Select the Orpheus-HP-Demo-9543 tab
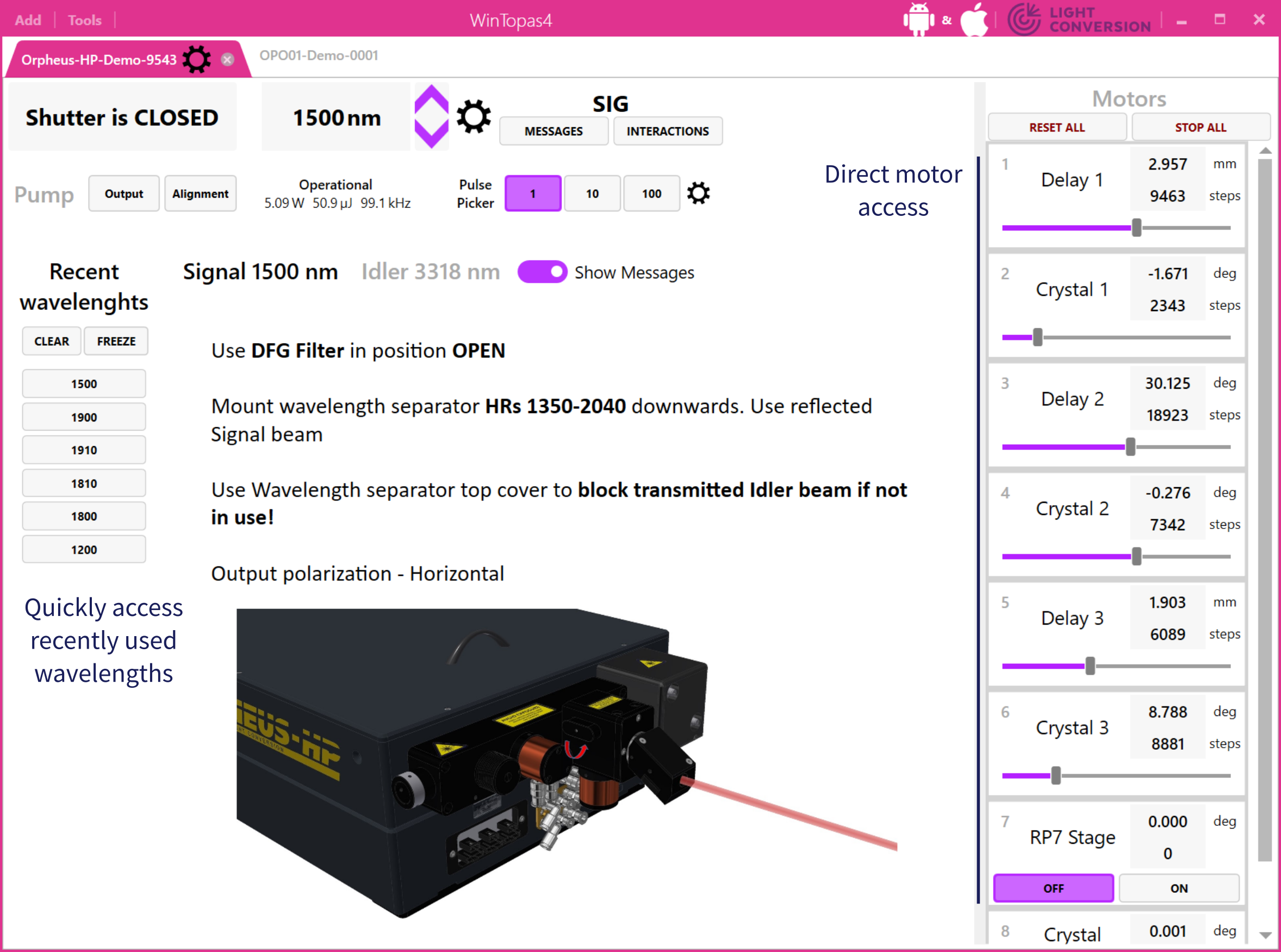1281x952 pixels. (x=98, y=59)
